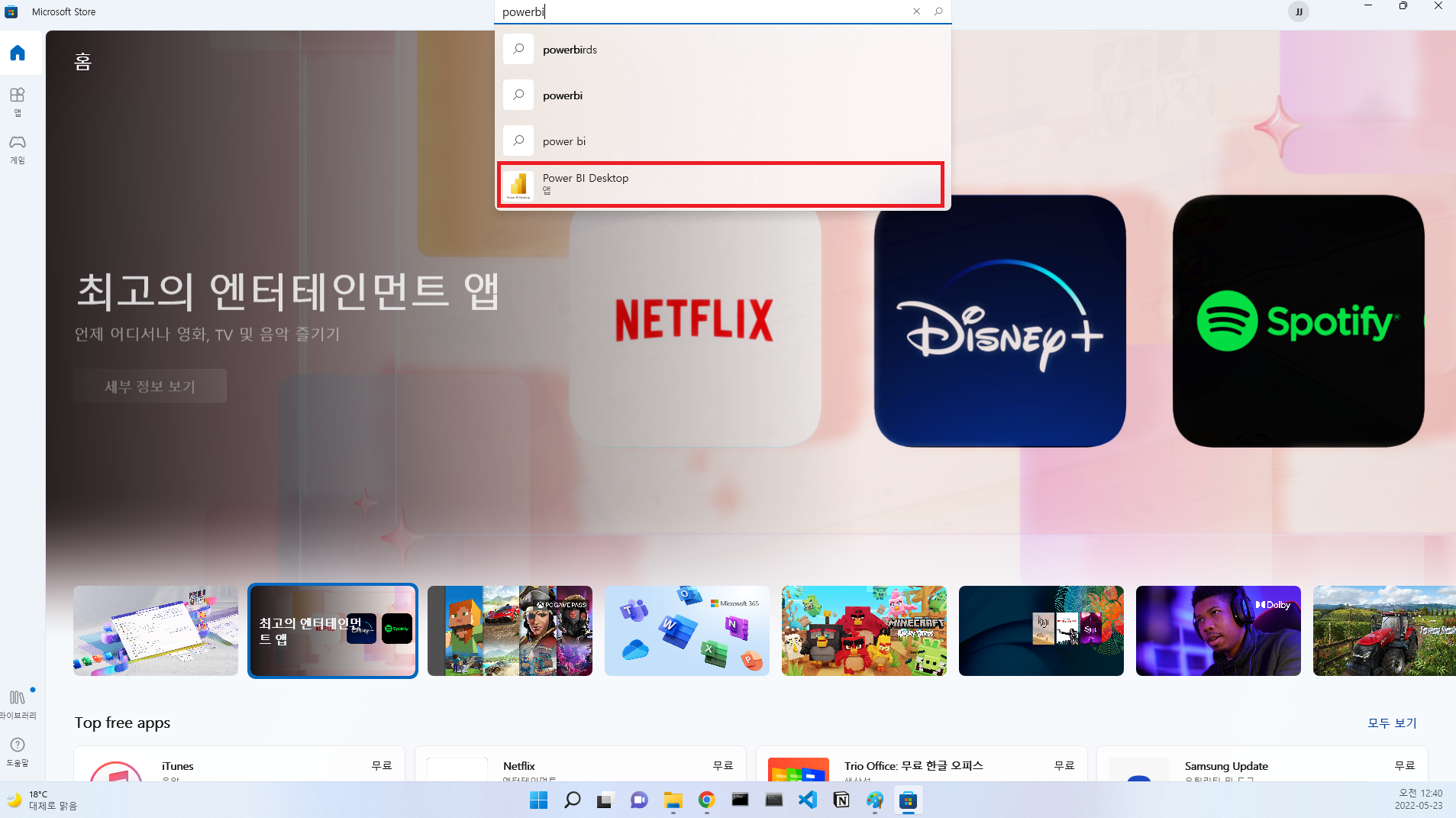Click the Microsoft Store taskbar icon
Image resolution: width=1456 pixels, height=818 pixels.
pyautogui.click(x=908, y=800)
